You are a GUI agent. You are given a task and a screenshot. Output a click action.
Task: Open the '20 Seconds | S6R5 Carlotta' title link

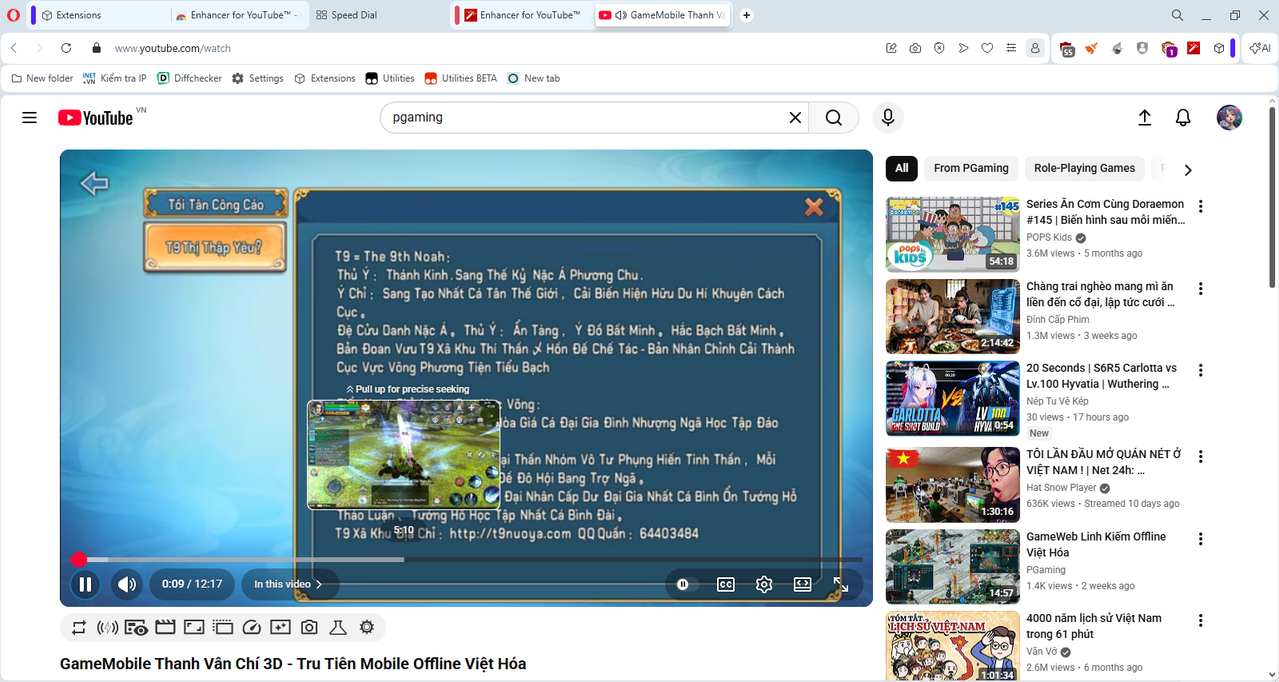pyautogui.click(x=1101, y=376)
